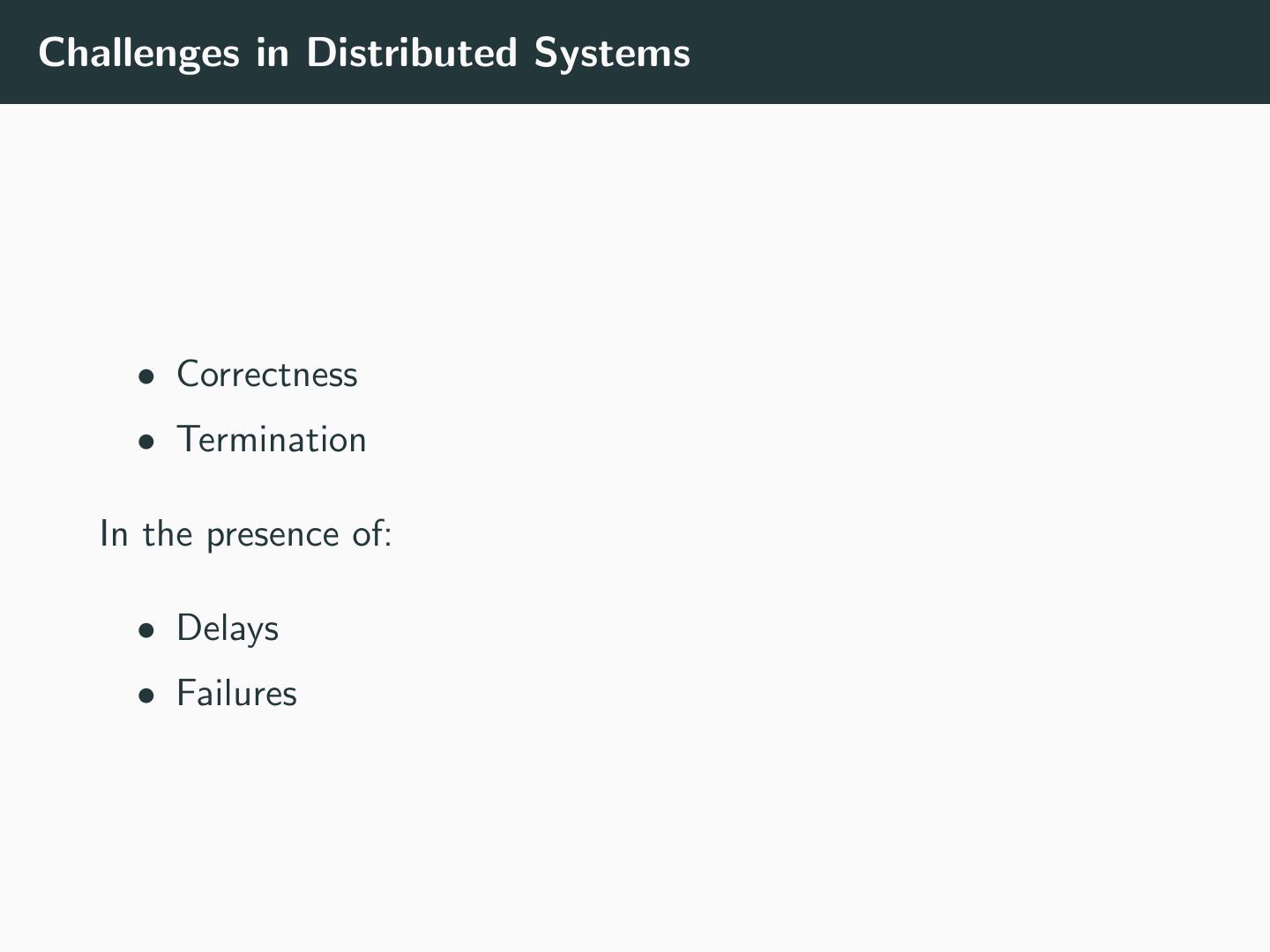Viewport: 1270px width, 952px height.
Task: Click the bullet dot beside "Correctness"
Action: click(146, 377)
